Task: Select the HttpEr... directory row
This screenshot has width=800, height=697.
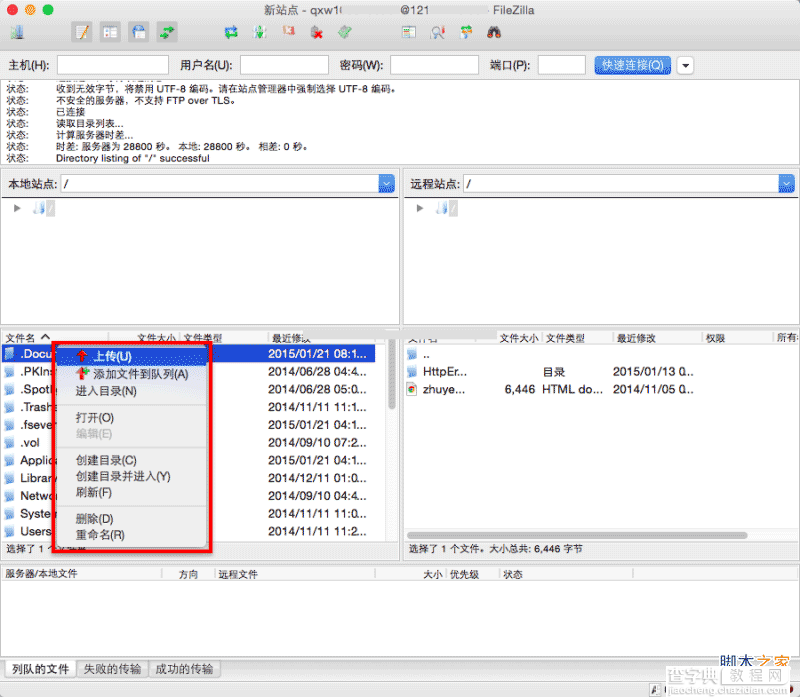Action: click(x=600, y=372)
